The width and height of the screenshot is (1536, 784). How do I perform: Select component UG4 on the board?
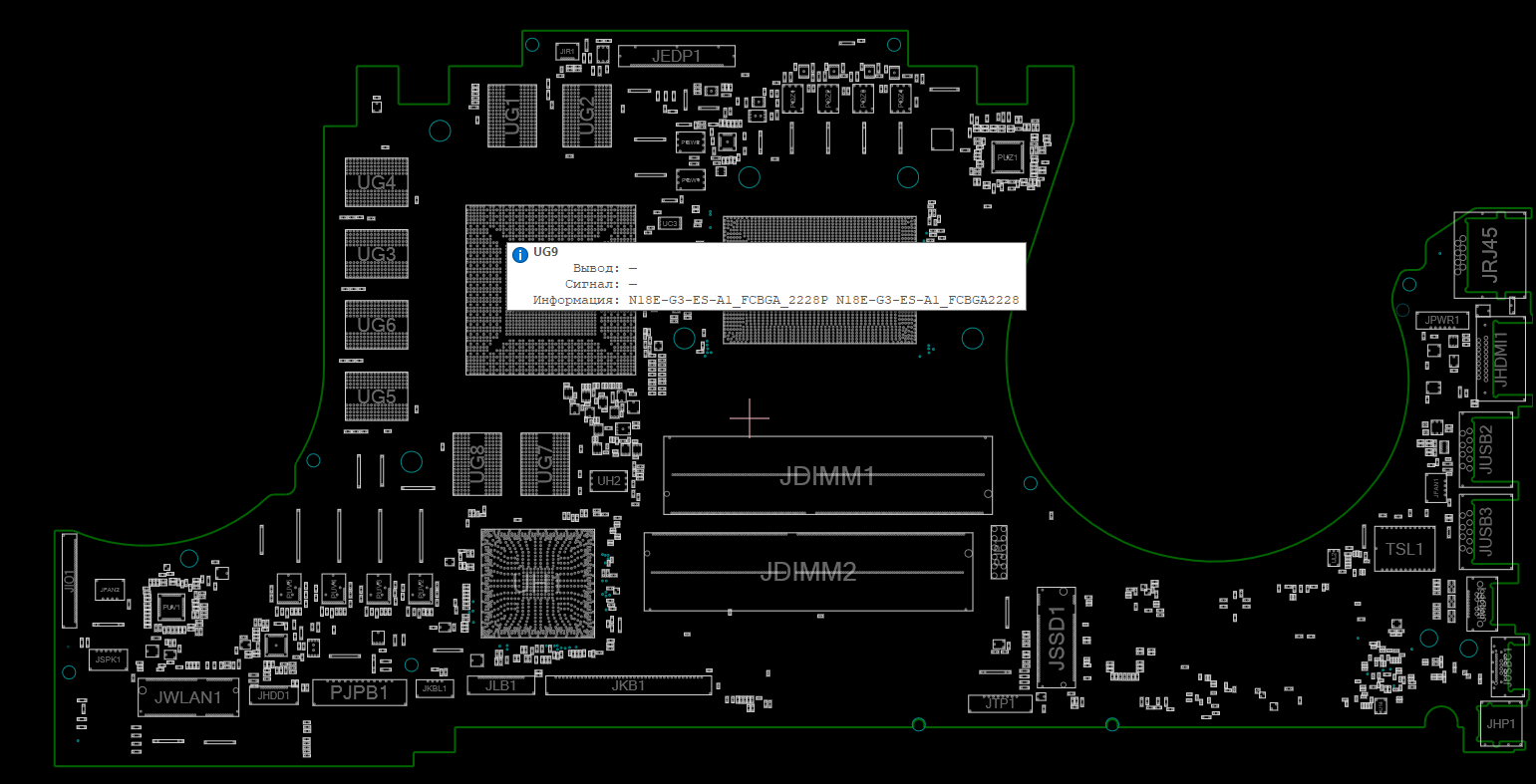point(376,182)
